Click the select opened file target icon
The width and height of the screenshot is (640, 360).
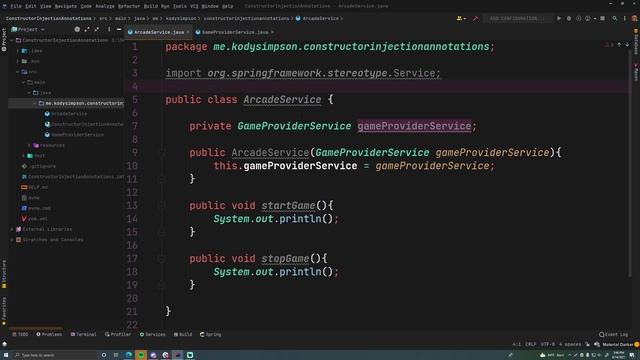click(77, 29)
